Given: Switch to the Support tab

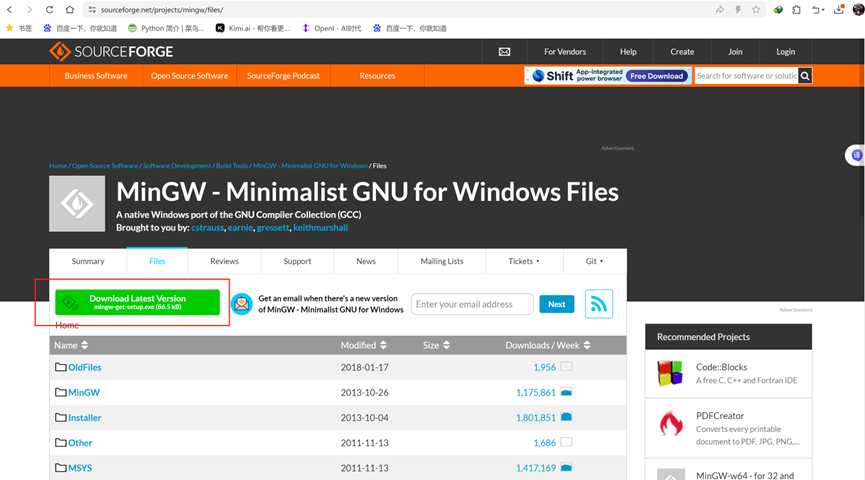Looking at the screenshot, I should tap(297, 261).
